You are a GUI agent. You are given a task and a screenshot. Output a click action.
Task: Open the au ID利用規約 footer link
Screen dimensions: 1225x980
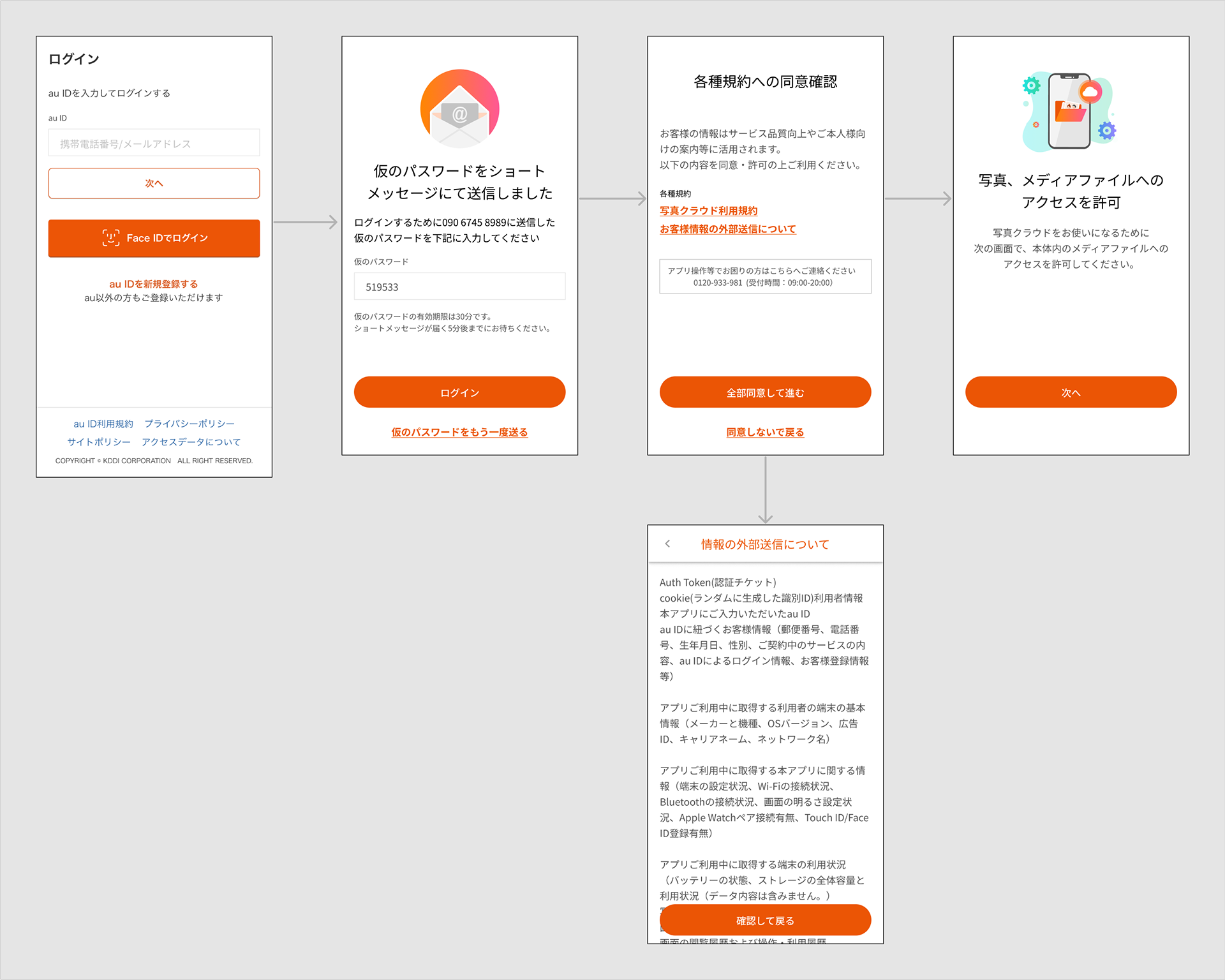[x=103, y=424]
